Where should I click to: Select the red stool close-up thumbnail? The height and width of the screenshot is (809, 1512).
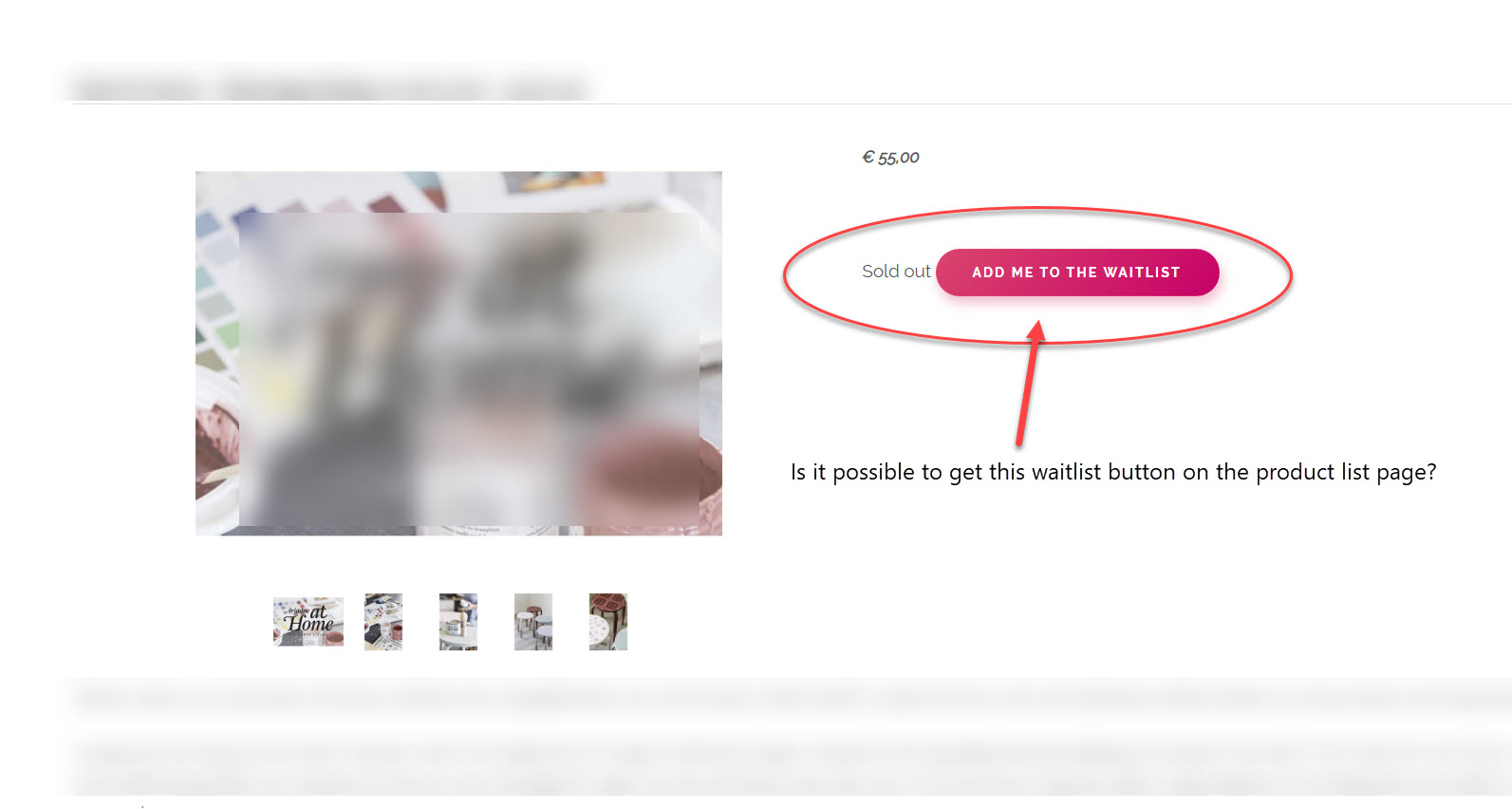[x=608, y=622]
